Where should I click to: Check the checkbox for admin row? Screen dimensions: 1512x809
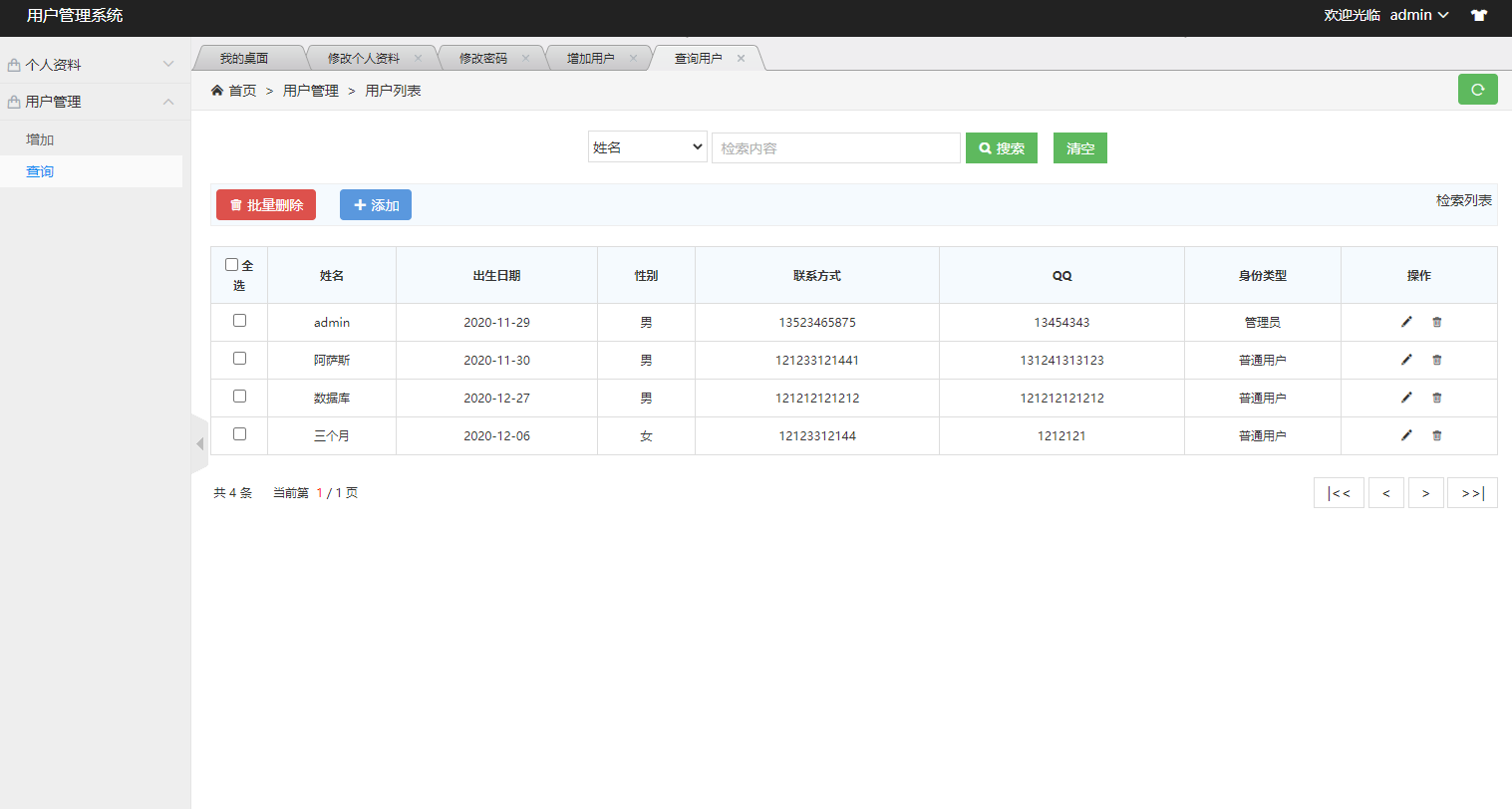pyautogui.click(x=239, y=321)
